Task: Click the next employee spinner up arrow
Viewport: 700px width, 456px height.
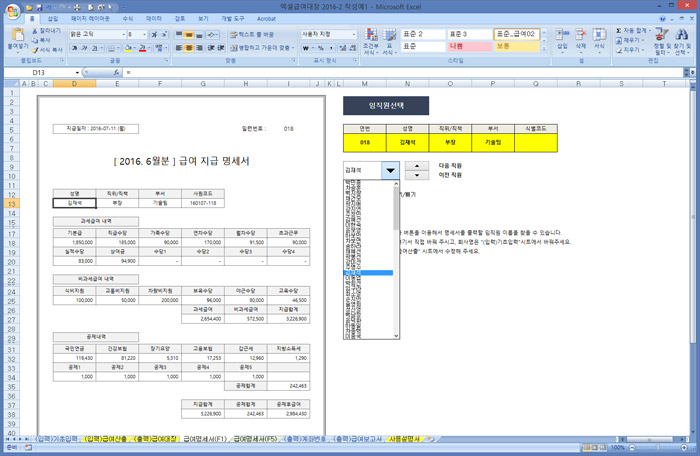Action: pyautogui.click(x=417, y=166)
